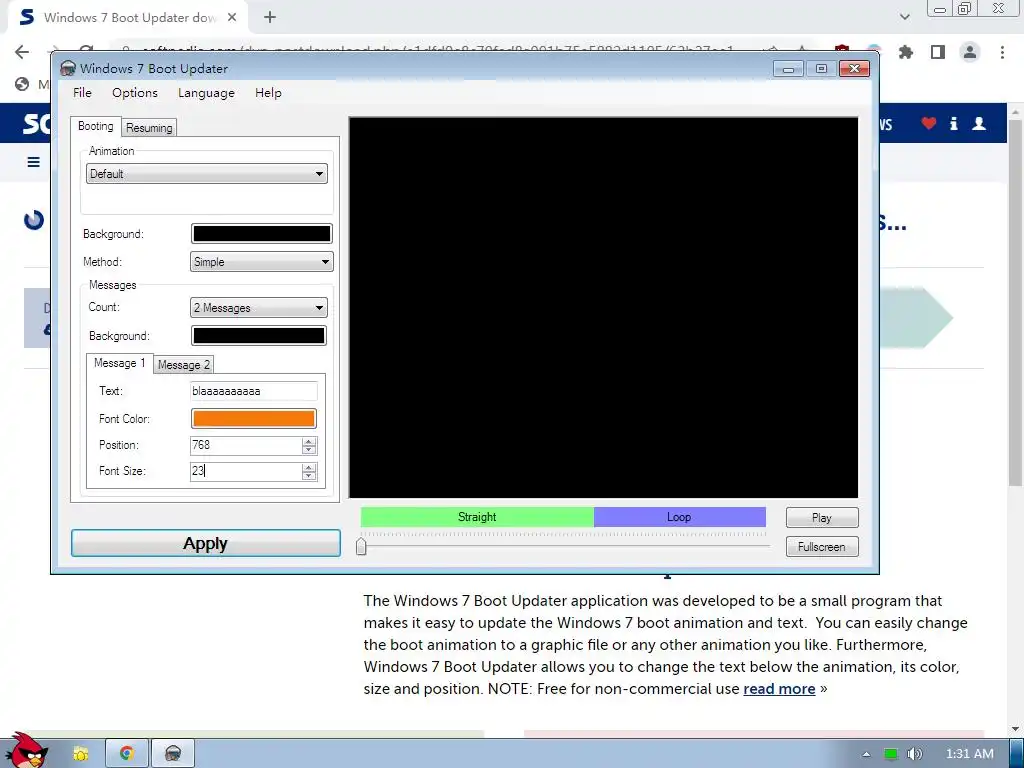Click the Font Size value field
The width and height of the screenshot is (1024, 768).
[x=246, y=471]
